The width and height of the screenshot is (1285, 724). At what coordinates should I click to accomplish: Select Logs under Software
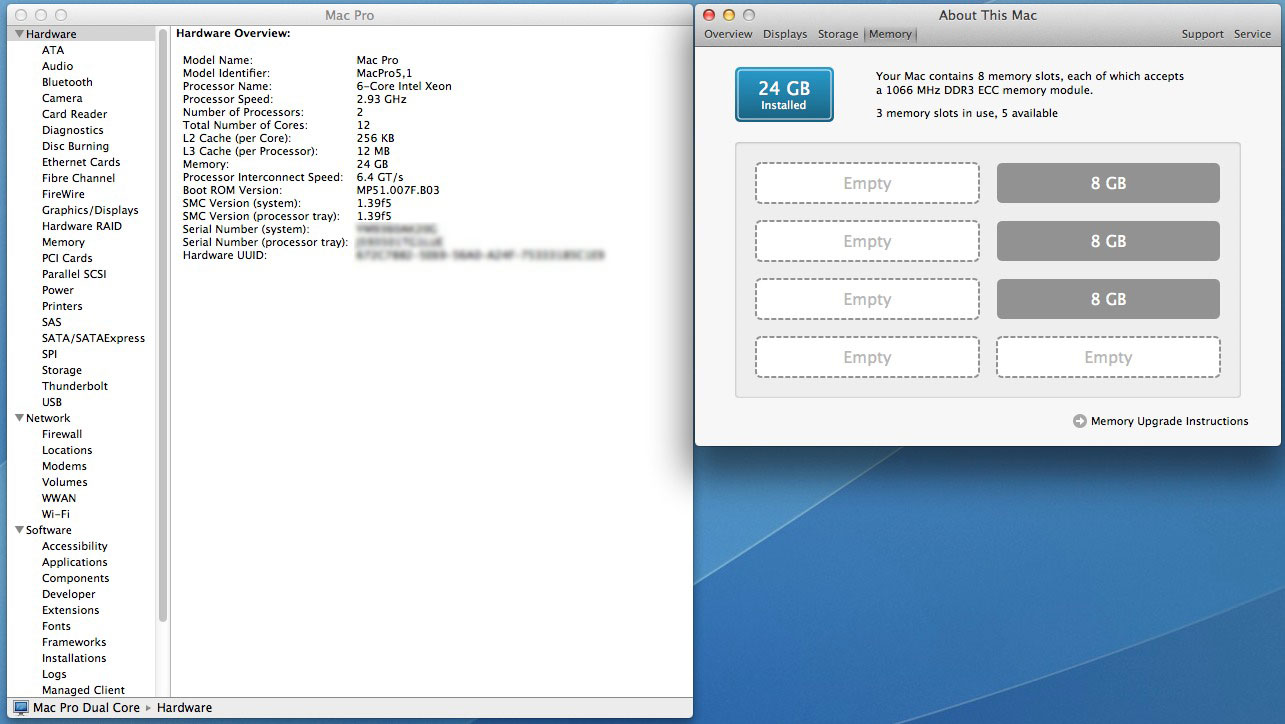click(54, 674)
